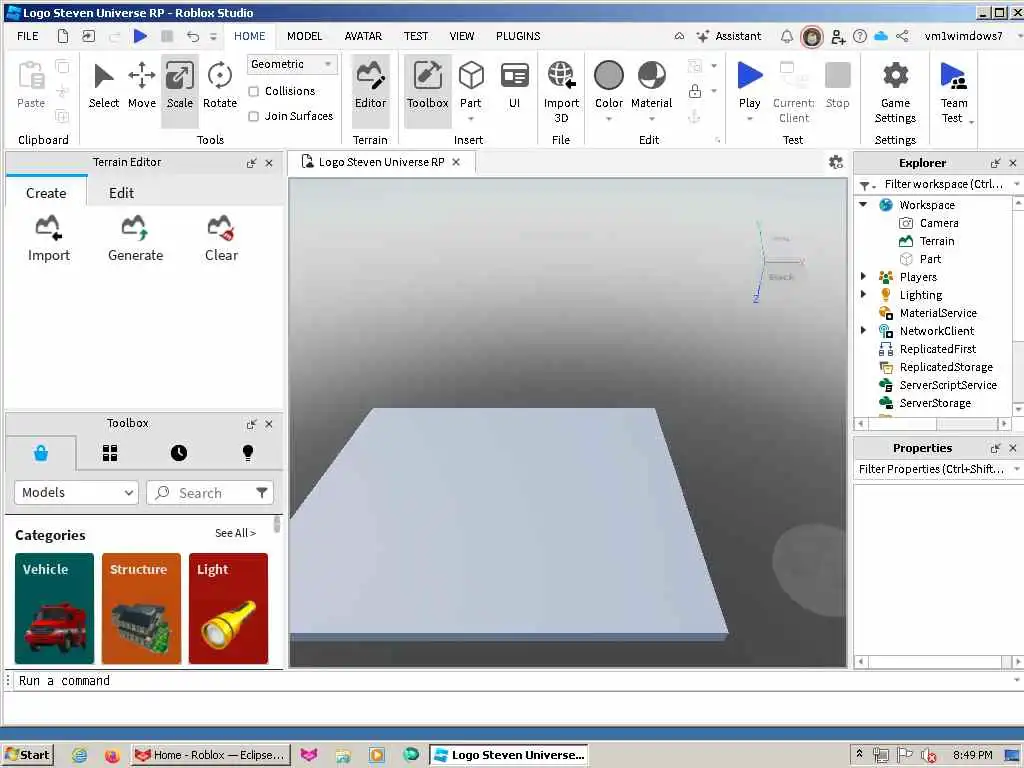This screenshot has width=1024, height=768.
Task: Click the undo arrow
Action: [193, 37]
